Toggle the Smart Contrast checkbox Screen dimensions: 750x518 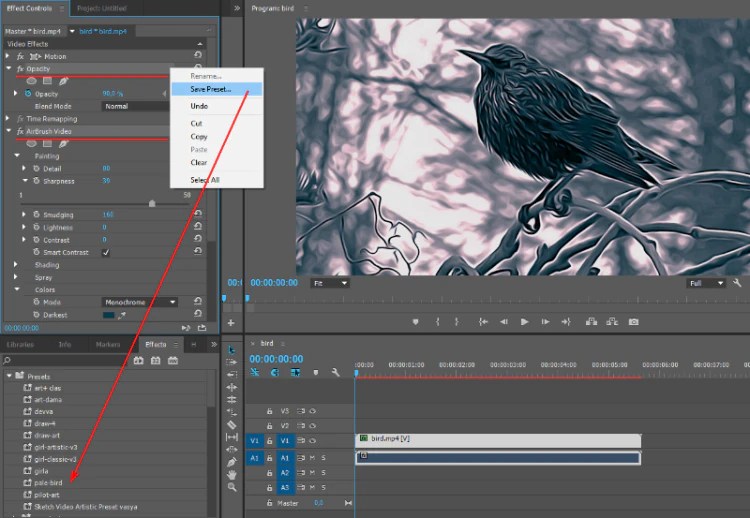106,253
